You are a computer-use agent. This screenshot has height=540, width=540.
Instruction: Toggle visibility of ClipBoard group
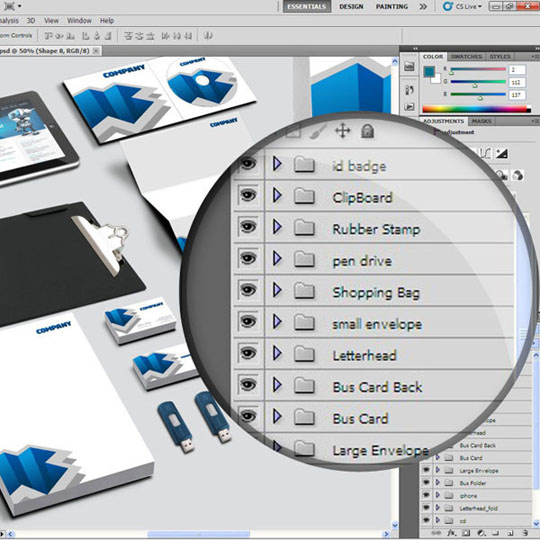[x=248, y=196]
